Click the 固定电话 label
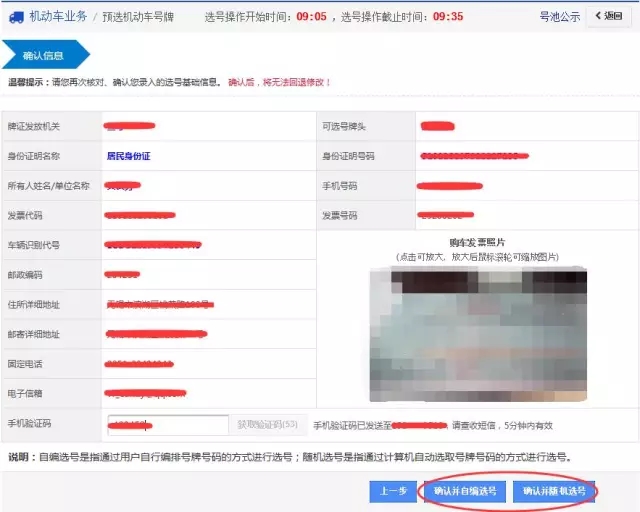 [x=25, y=364]
